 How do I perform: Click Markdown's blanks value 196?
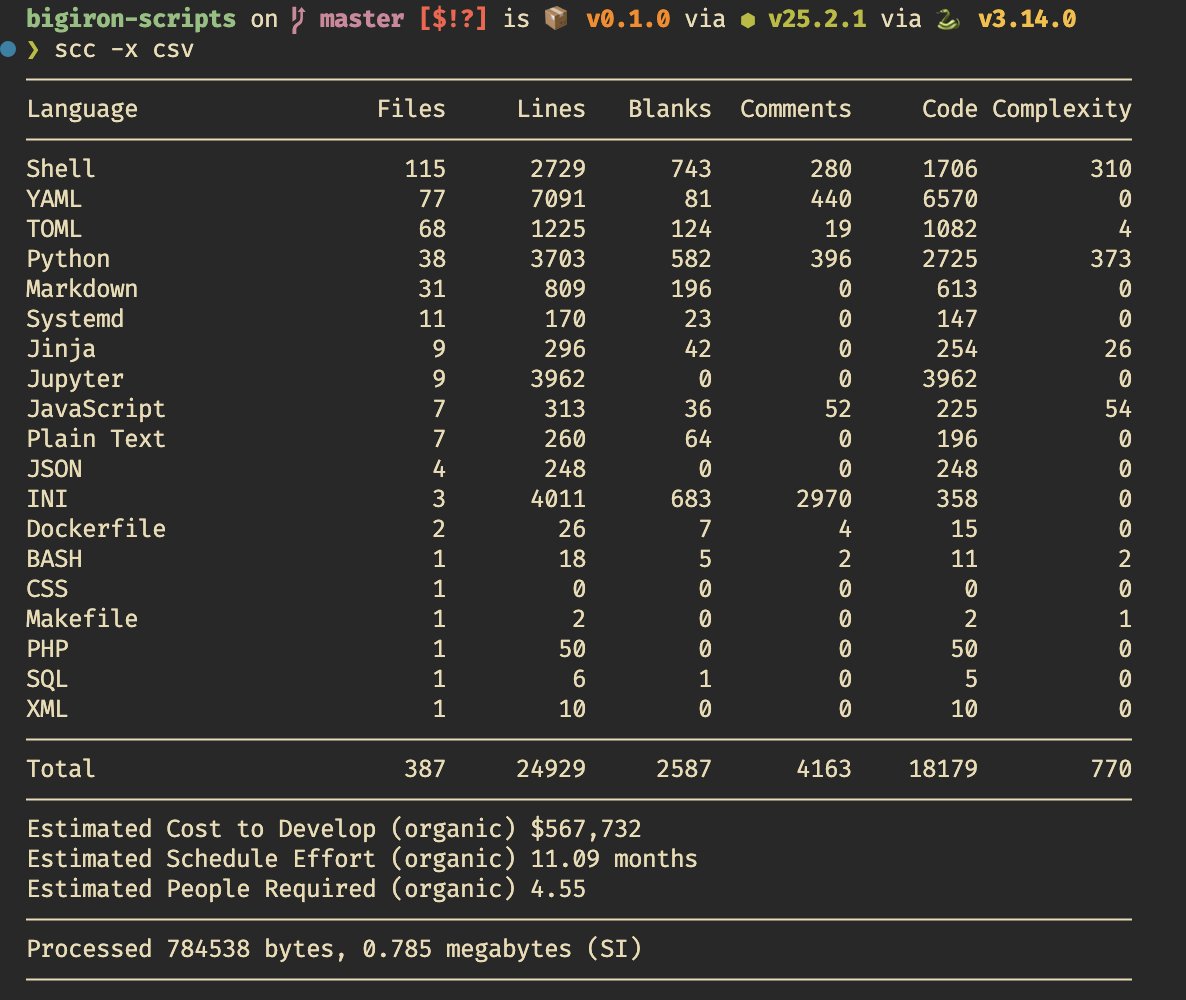coord(691,288)
